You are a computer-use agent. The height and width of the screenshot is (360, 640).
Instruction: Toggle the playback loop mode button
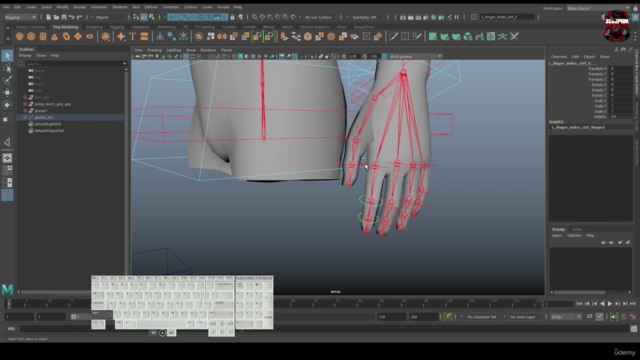(x=589, y=317)
